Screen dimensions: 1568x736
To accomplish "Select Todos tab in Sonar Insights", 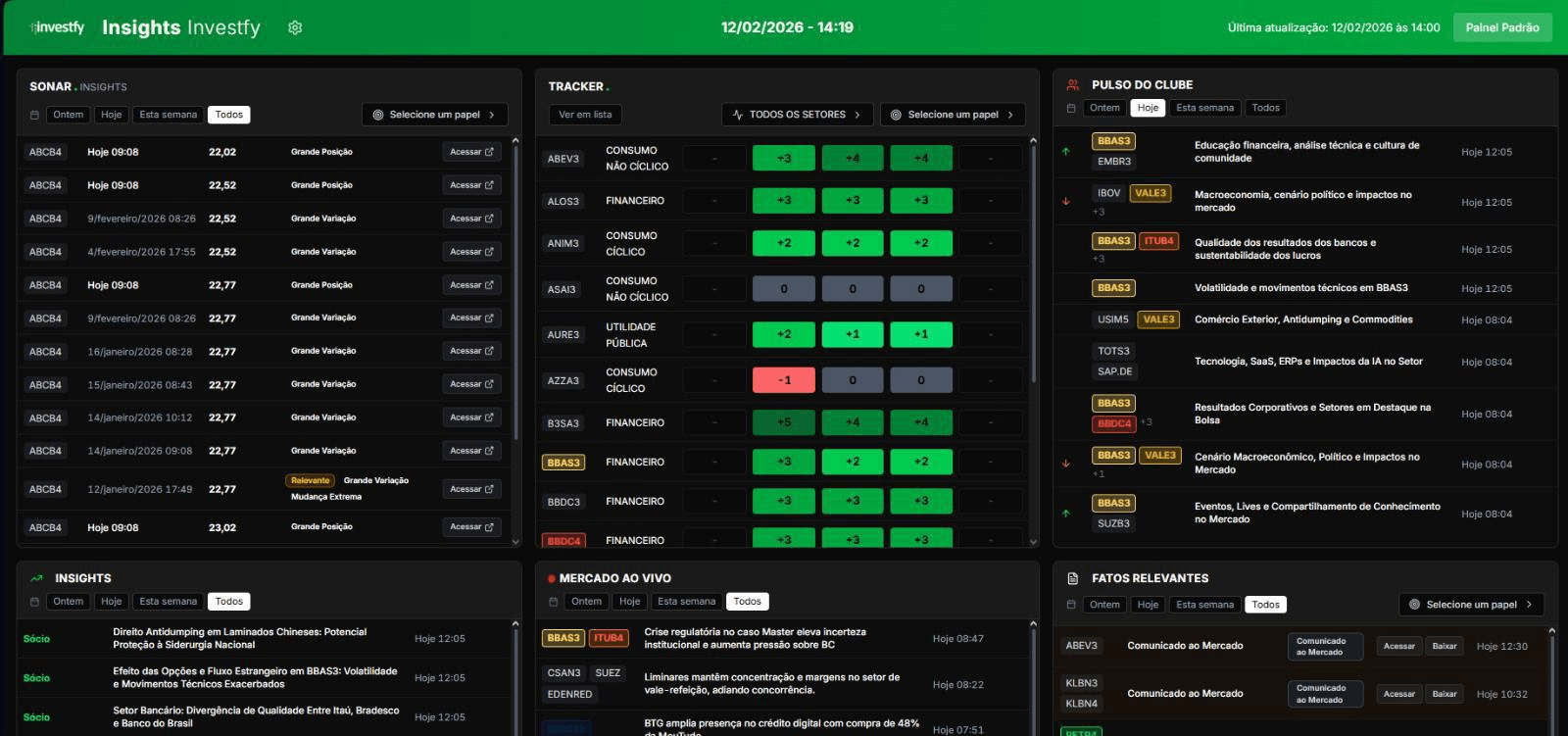I will click(x=229, y=115).
